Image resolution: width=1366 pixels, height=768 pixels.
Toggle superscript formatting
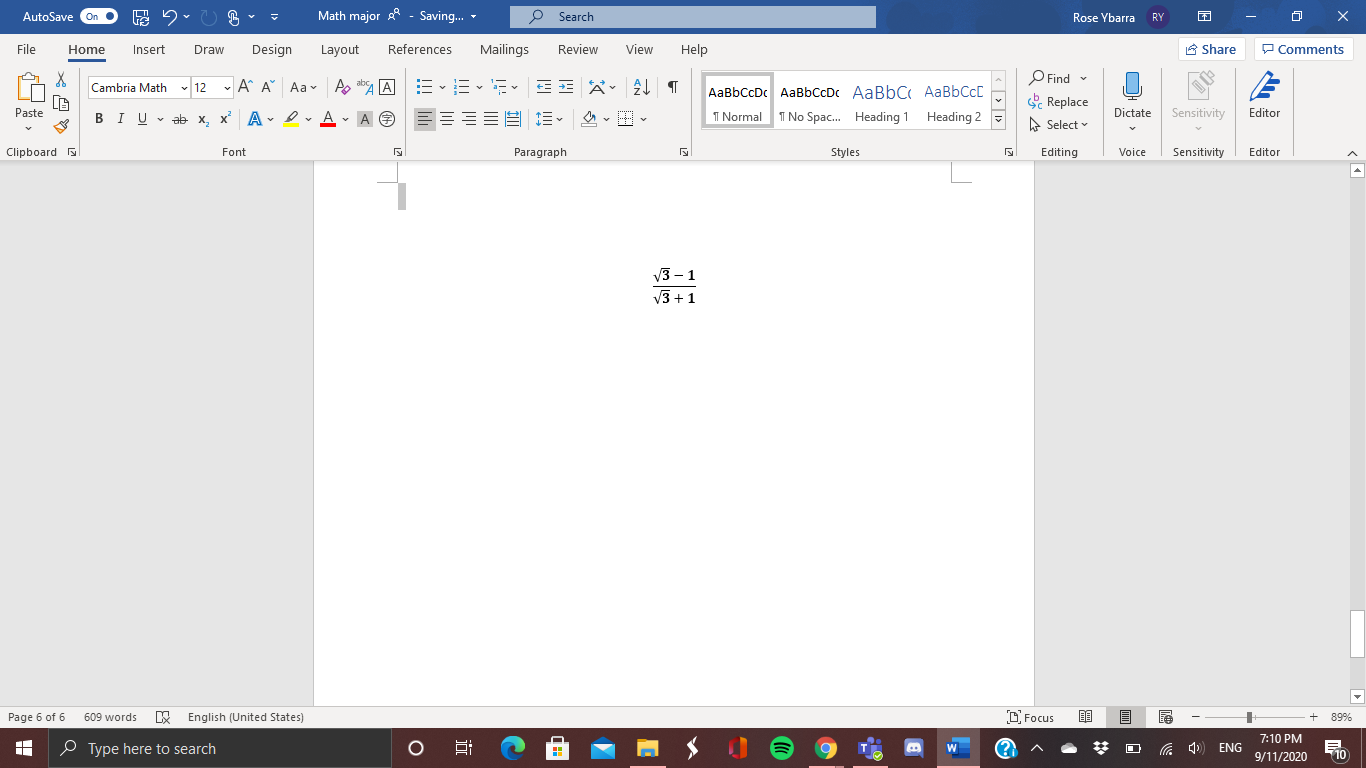click(225, 119)
